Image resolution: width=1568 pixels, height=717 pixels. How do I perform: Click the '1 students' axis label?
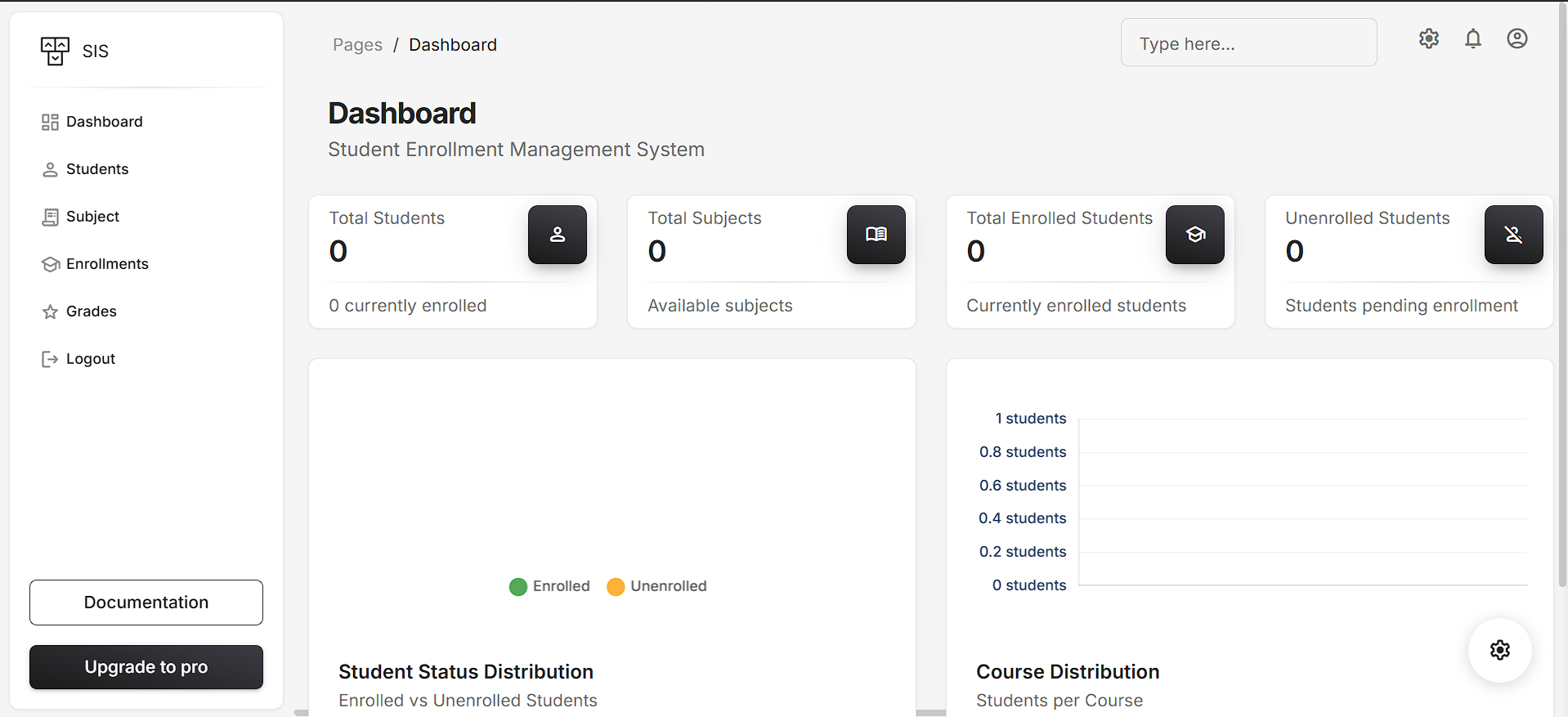[x=1030, y=419]
